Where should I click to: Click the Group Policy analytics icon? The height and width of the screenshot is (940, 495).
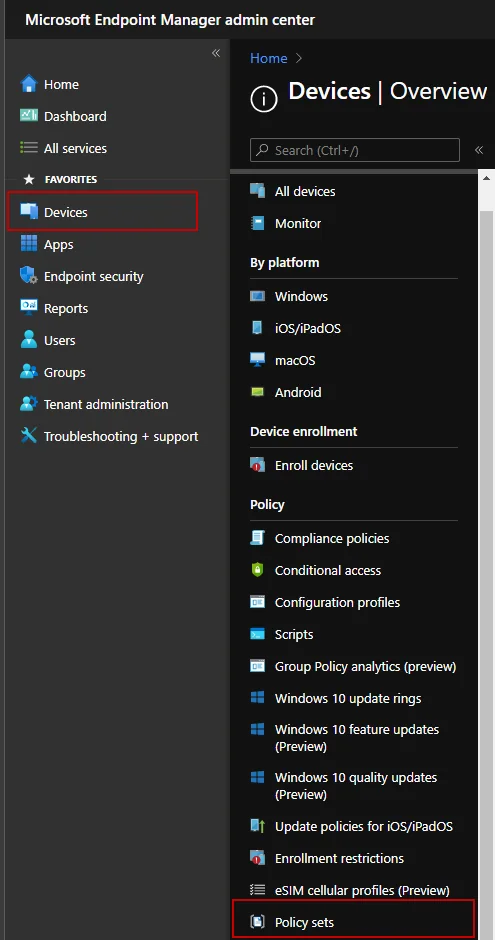pos(258,666)
